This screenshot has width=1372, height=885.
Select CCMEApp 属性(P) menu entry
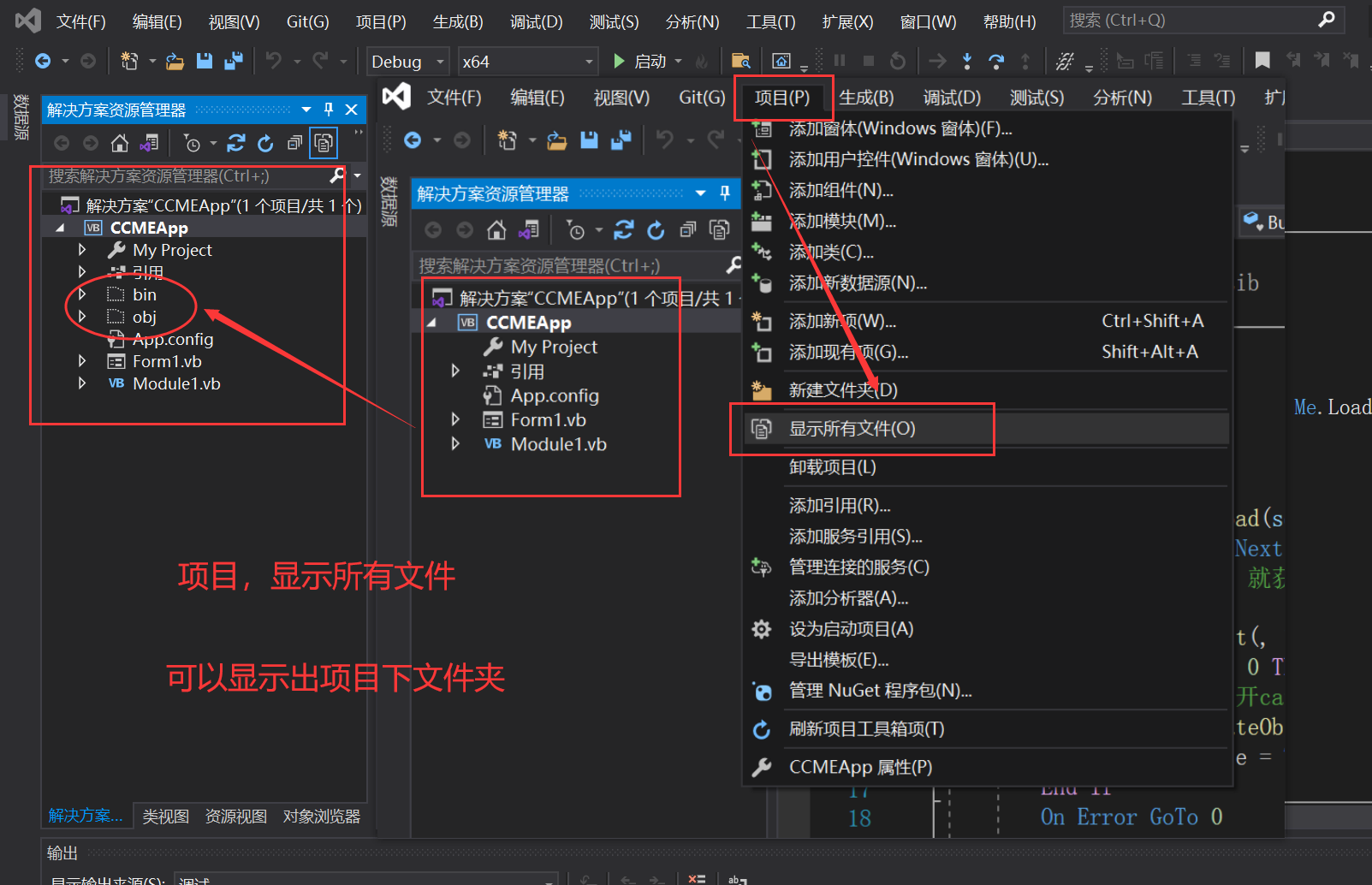tap(986, 767)
